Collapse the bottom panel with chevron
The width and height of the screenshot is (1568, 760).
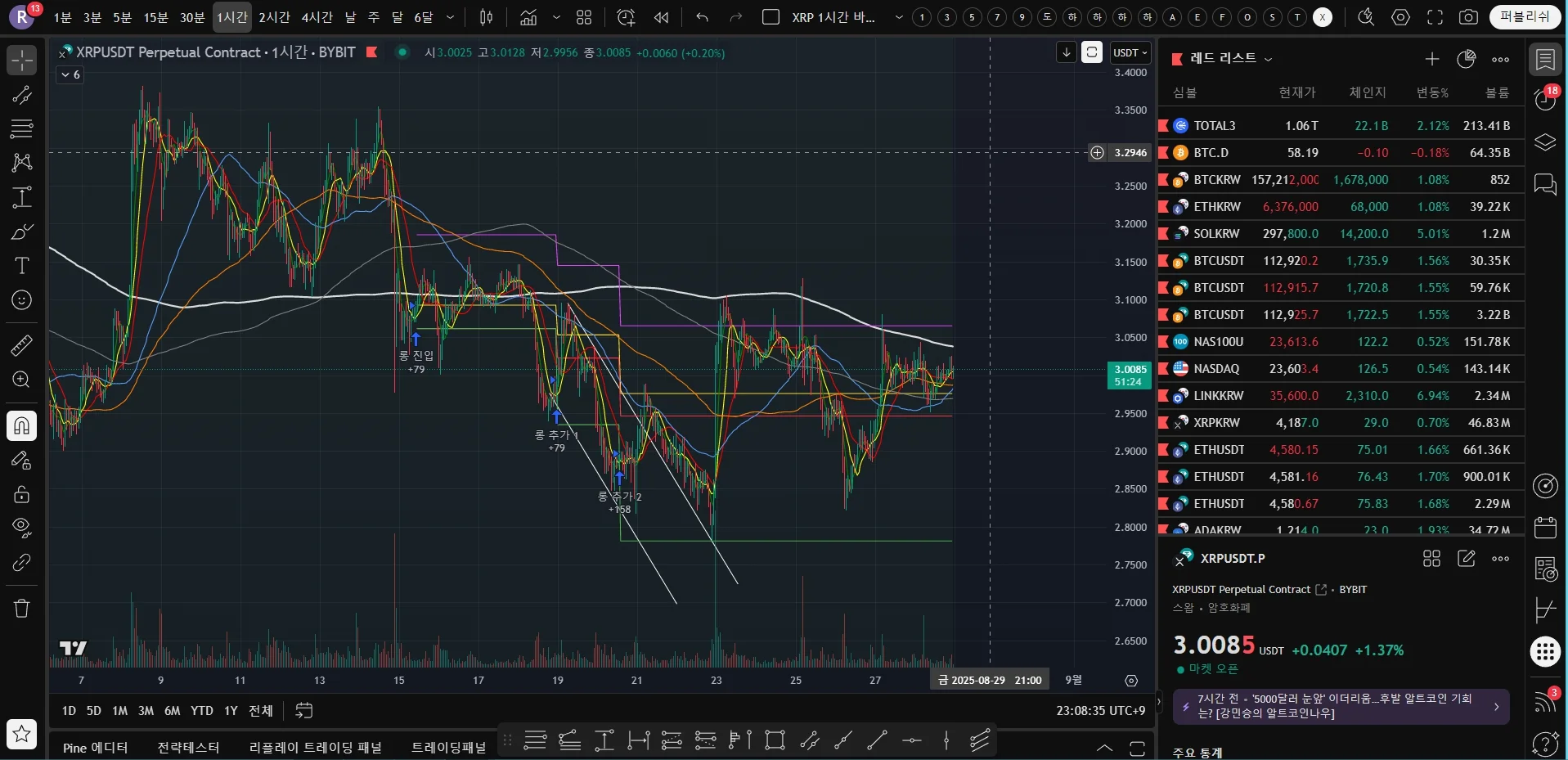pyautogui.click(x=1104, y=748)
